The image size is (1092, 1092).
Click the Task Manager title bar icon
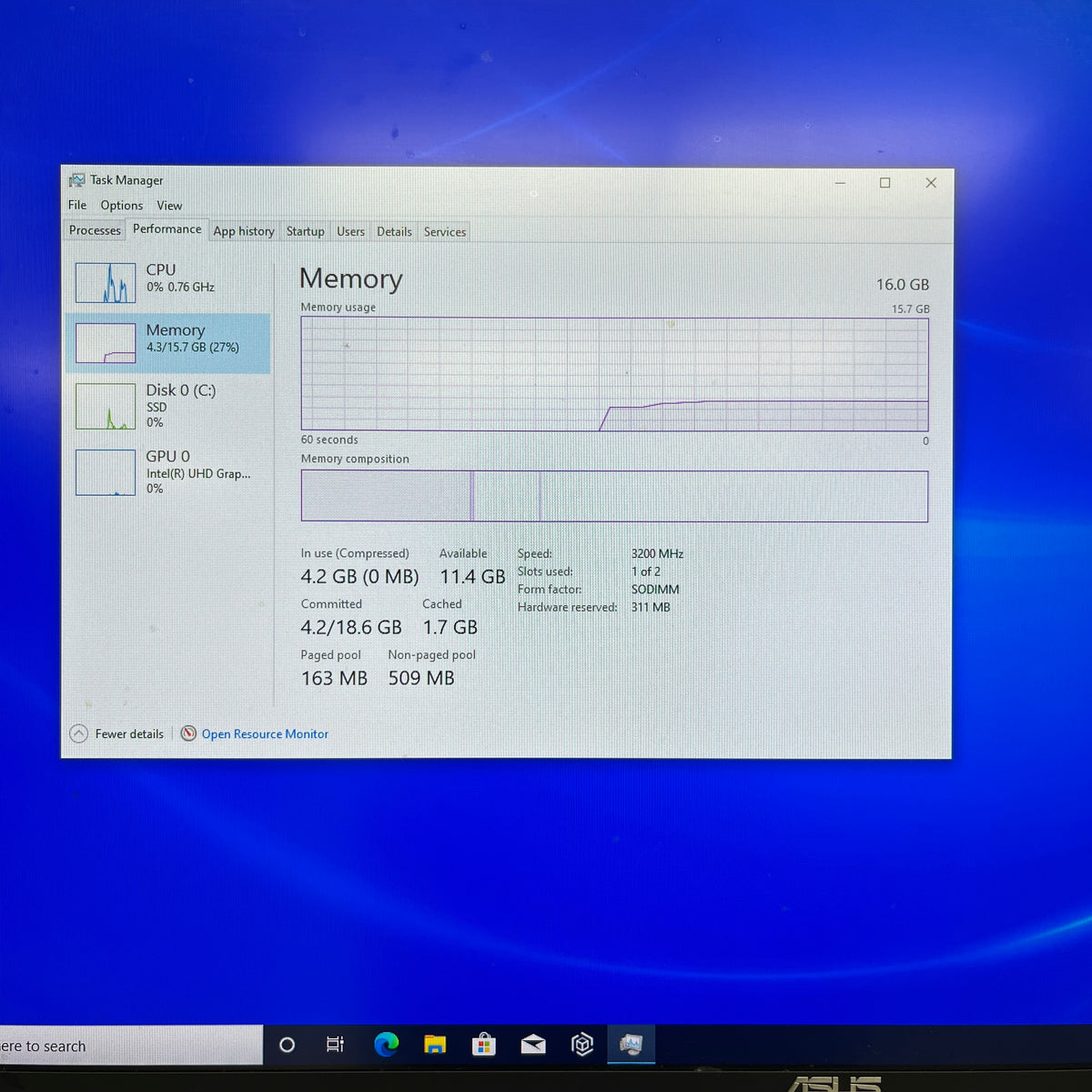(x=77, y=180)
